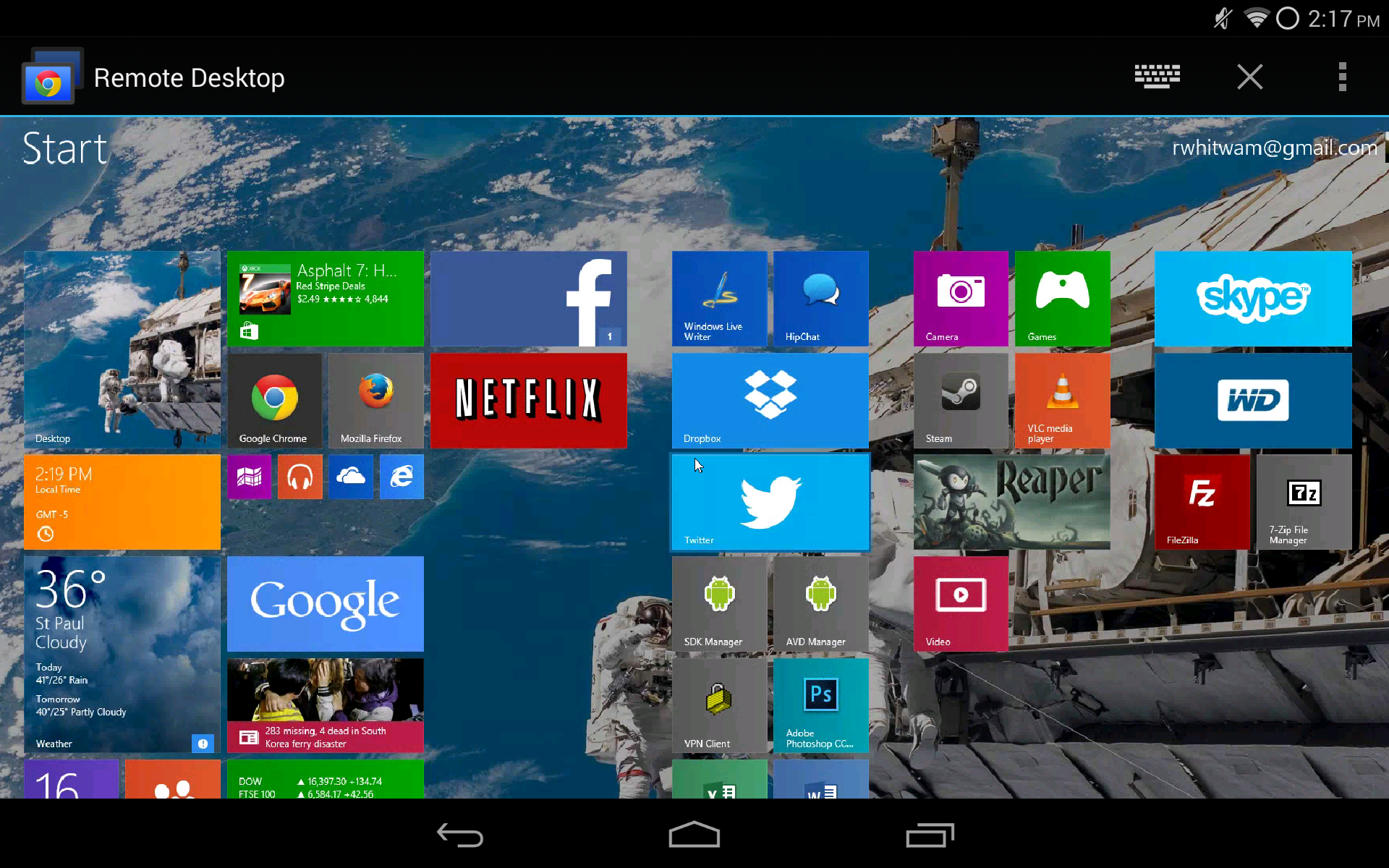Open the Remote Desktop overflow menu
This screenshot has width=1389, height=868.
[x=1343, y=77]
